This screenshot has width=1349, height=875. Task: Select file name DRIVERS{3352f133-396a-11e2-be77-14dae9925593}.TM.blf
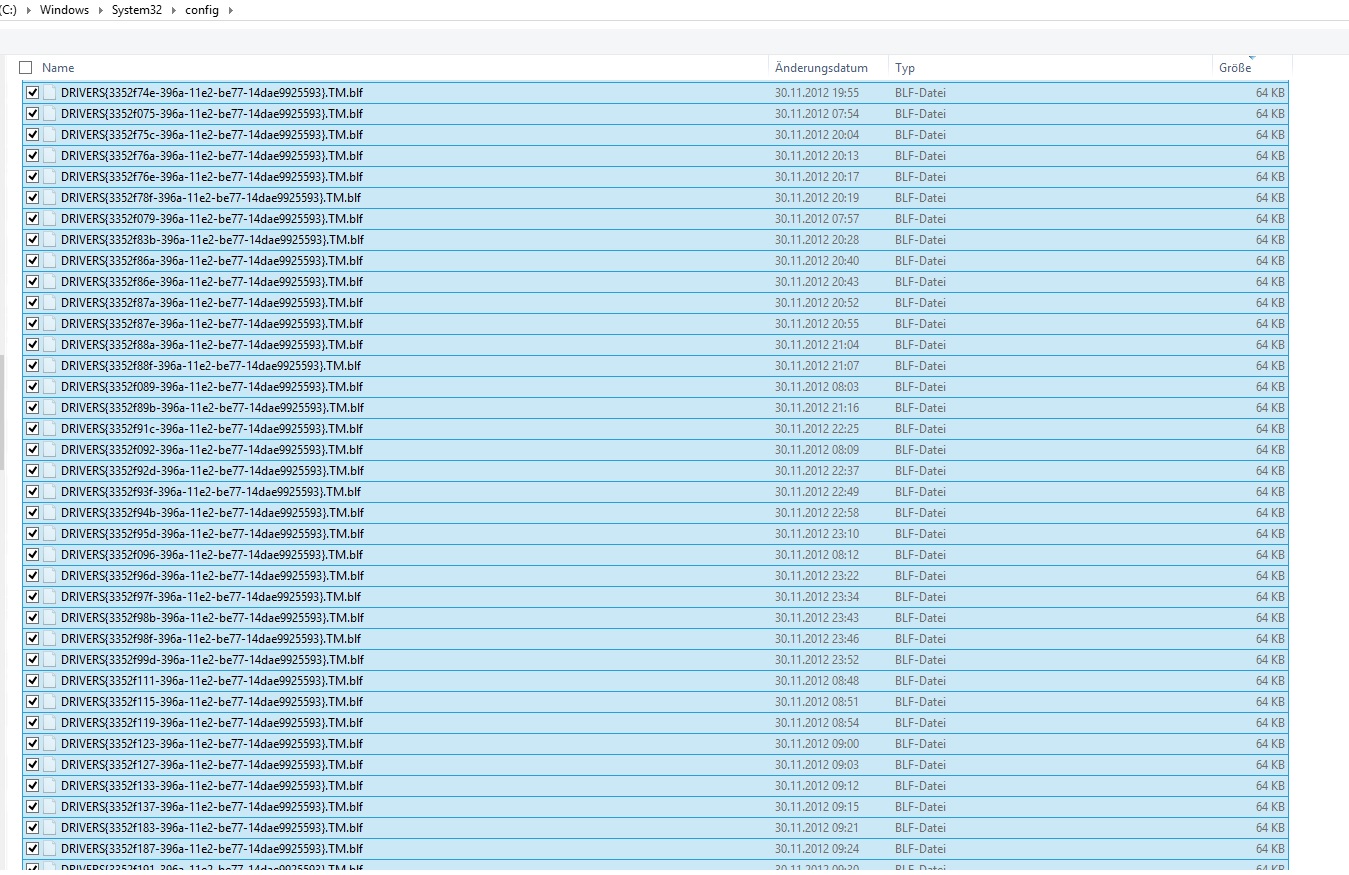[x=212, y=786]
